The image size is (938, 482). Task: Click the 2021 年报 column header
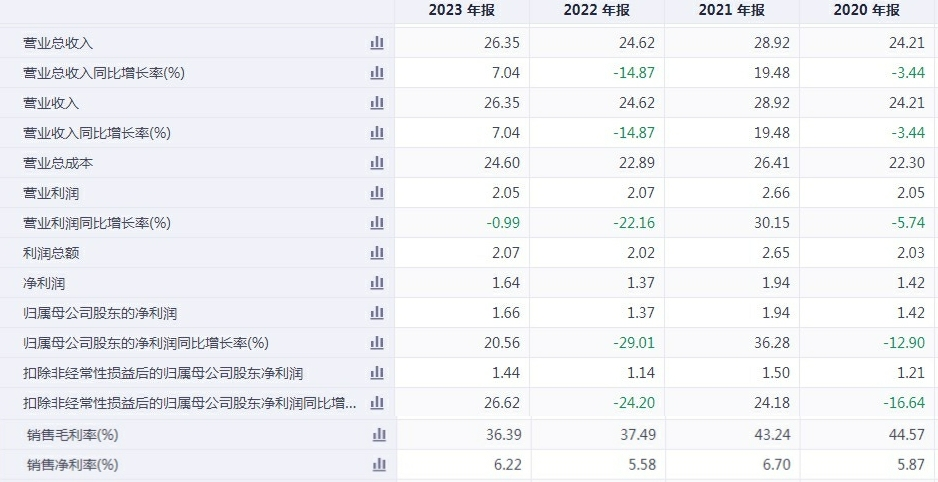pyautogui.click(x=732, y=10)
